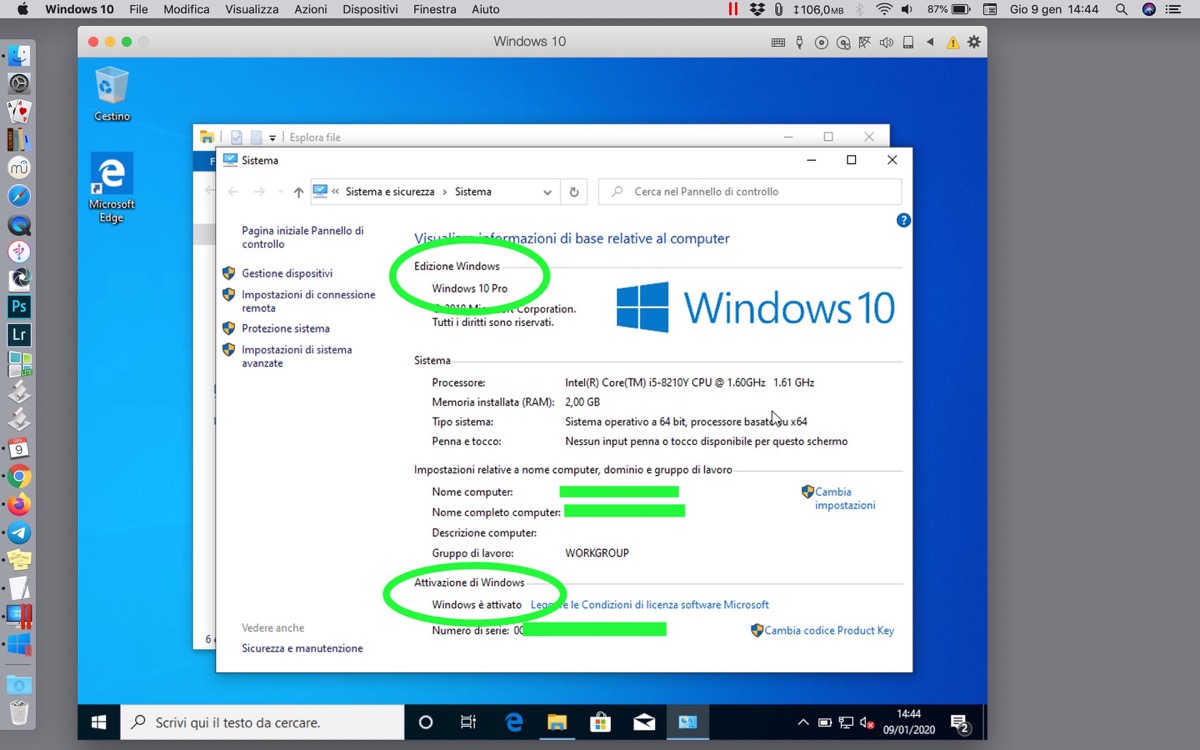
Task: Click the Parallels USB device icon
Action: 799,42
